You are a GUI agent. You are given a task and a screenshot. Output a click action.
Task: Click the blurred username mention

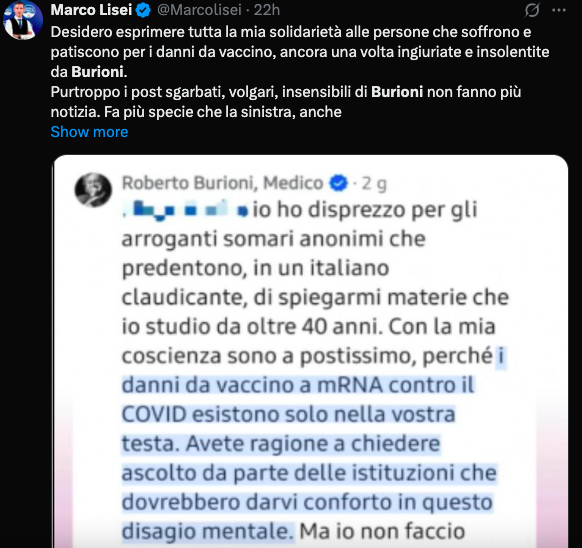(186, 211)
